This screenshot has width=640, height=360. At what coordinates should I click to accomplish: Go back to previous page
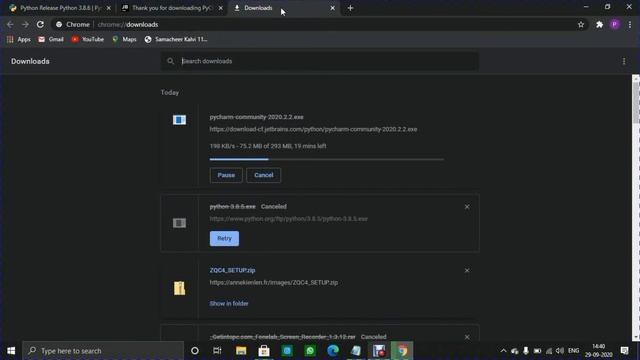tap(10, 24)
